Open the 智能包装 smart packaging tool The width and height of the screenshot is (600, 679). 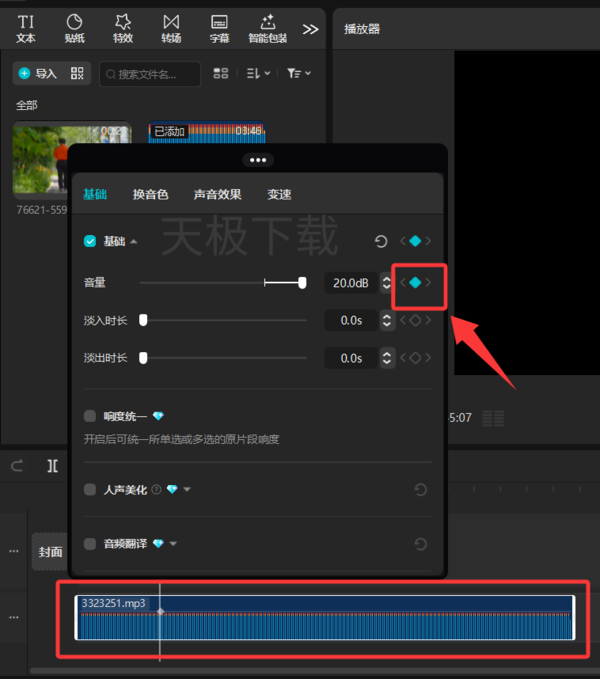click(x=268, y=29)
